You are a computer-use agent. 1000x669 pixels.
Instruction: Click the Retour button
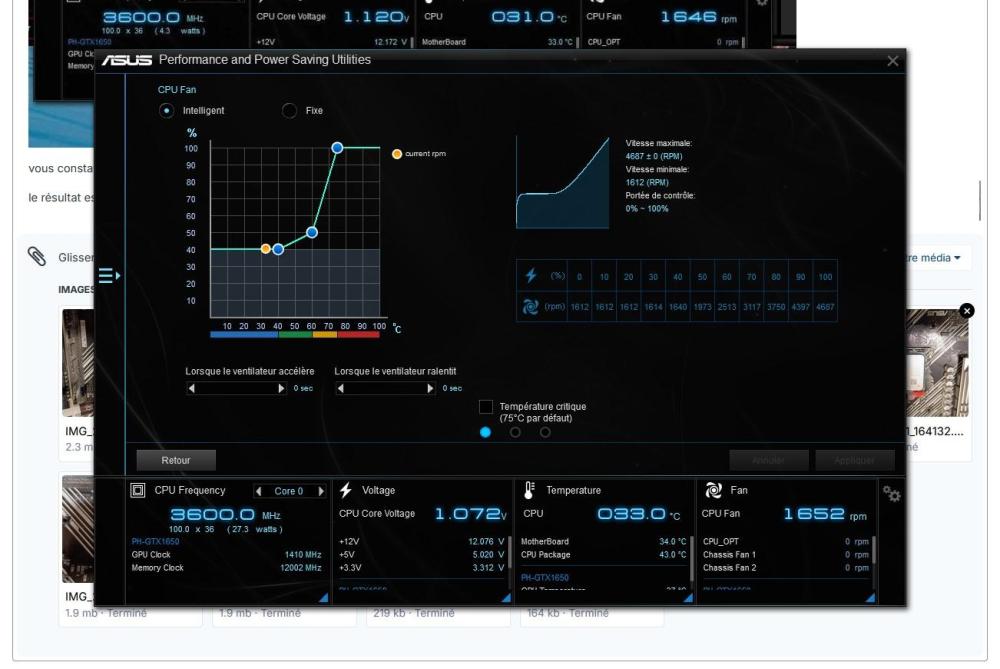point(176,460)
